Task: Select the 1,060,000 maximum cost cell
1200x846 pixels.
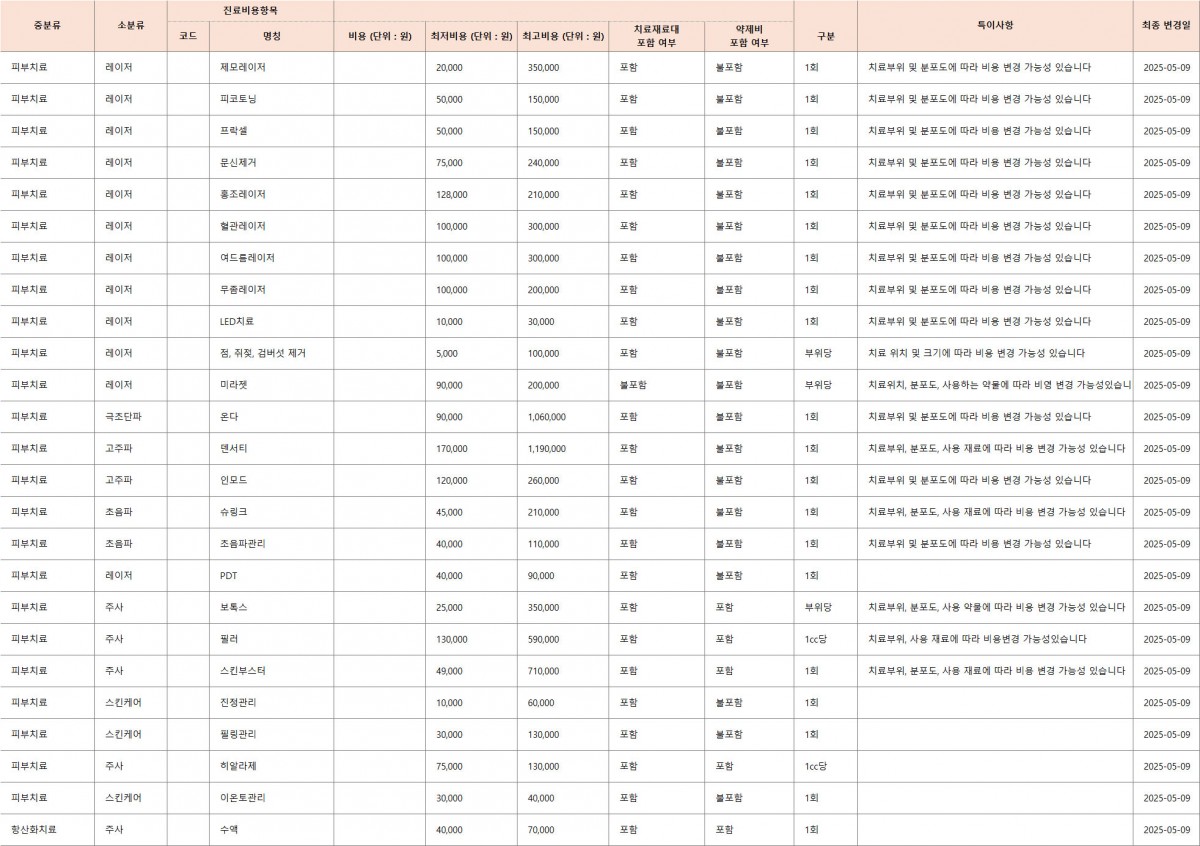Action: 546,417
